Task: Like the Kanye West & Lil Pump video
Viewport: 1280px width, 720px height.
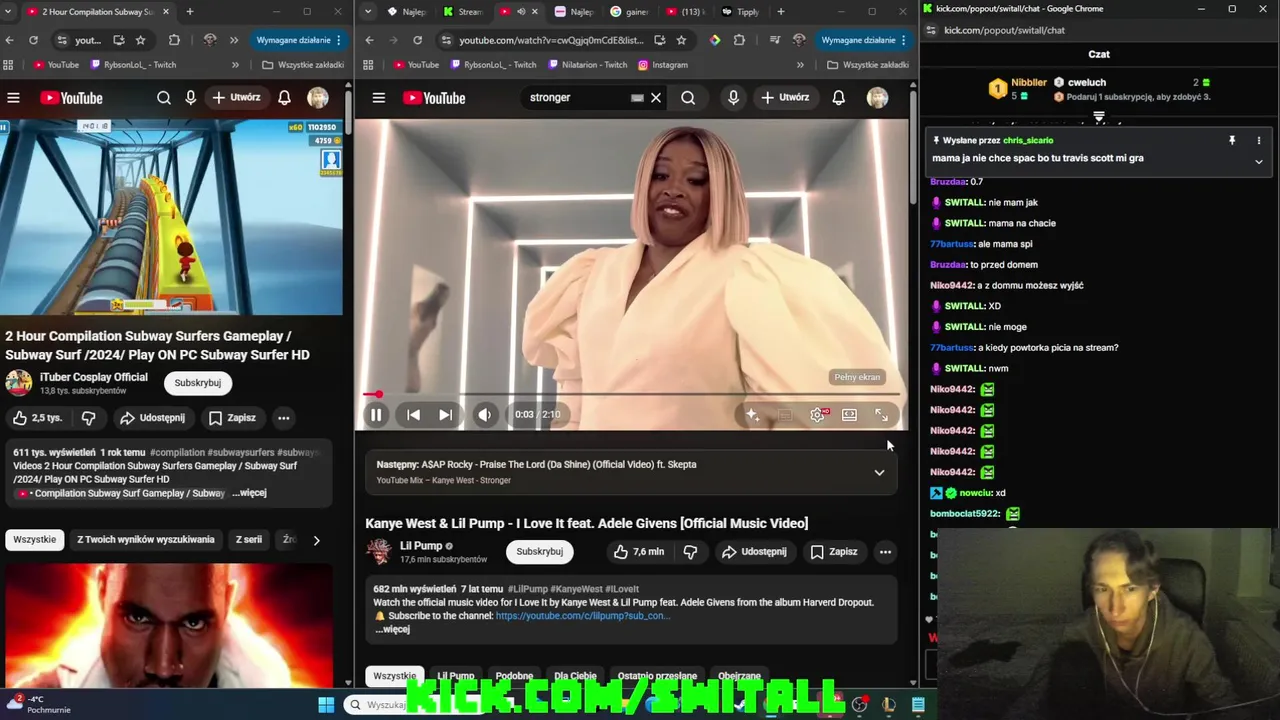Action: pyautogui.click(x=638, y=552)
